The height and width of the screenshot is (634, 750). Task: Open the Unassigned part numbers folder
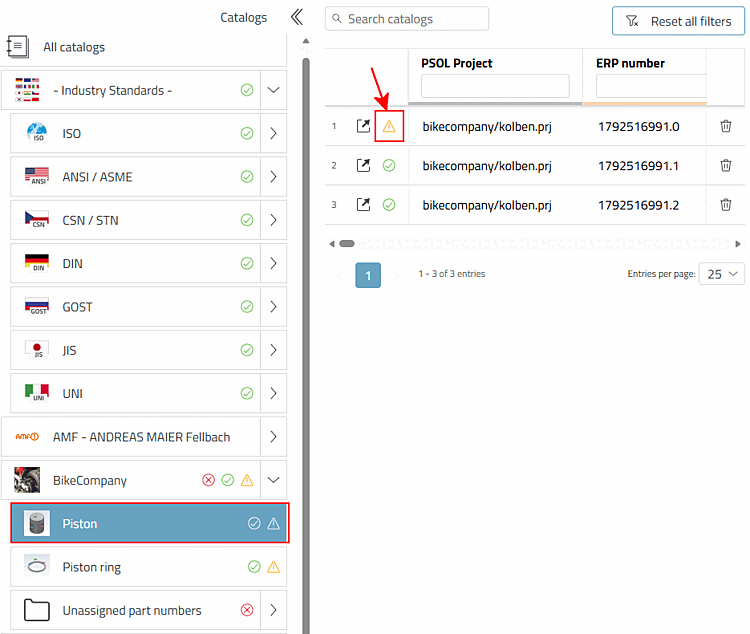click(37, 610)
